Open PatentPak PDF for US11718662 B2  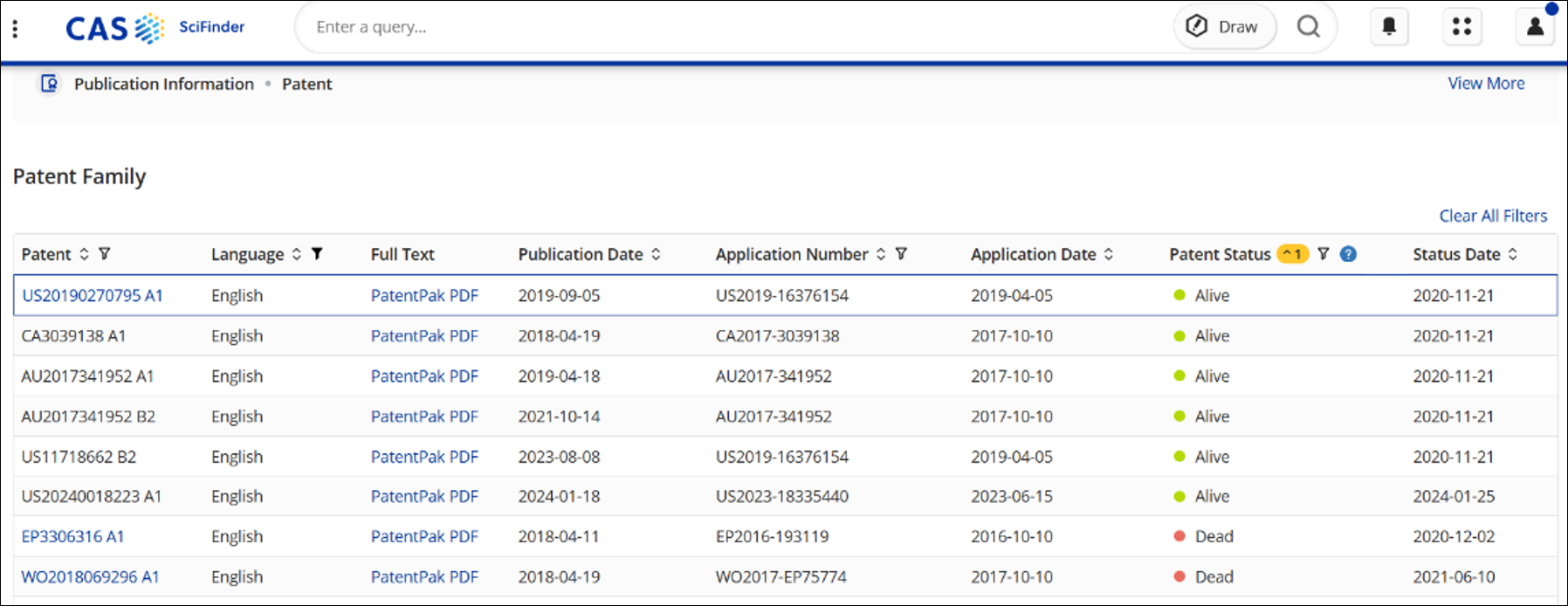(x=424, y=457)
